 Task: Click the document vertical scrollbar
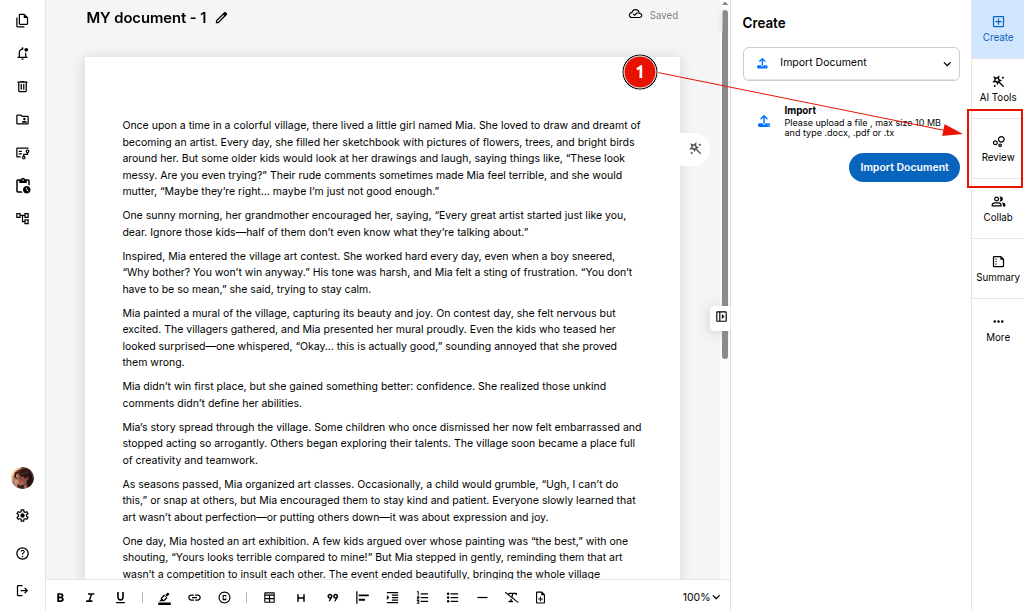[x=725, y=200]
